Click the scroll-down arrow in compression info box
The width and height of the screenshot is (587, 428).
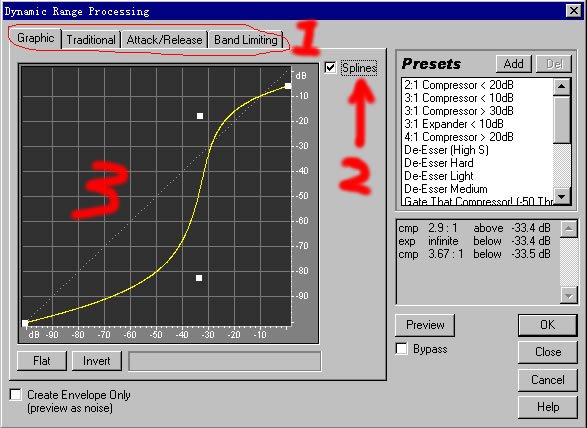569,296
